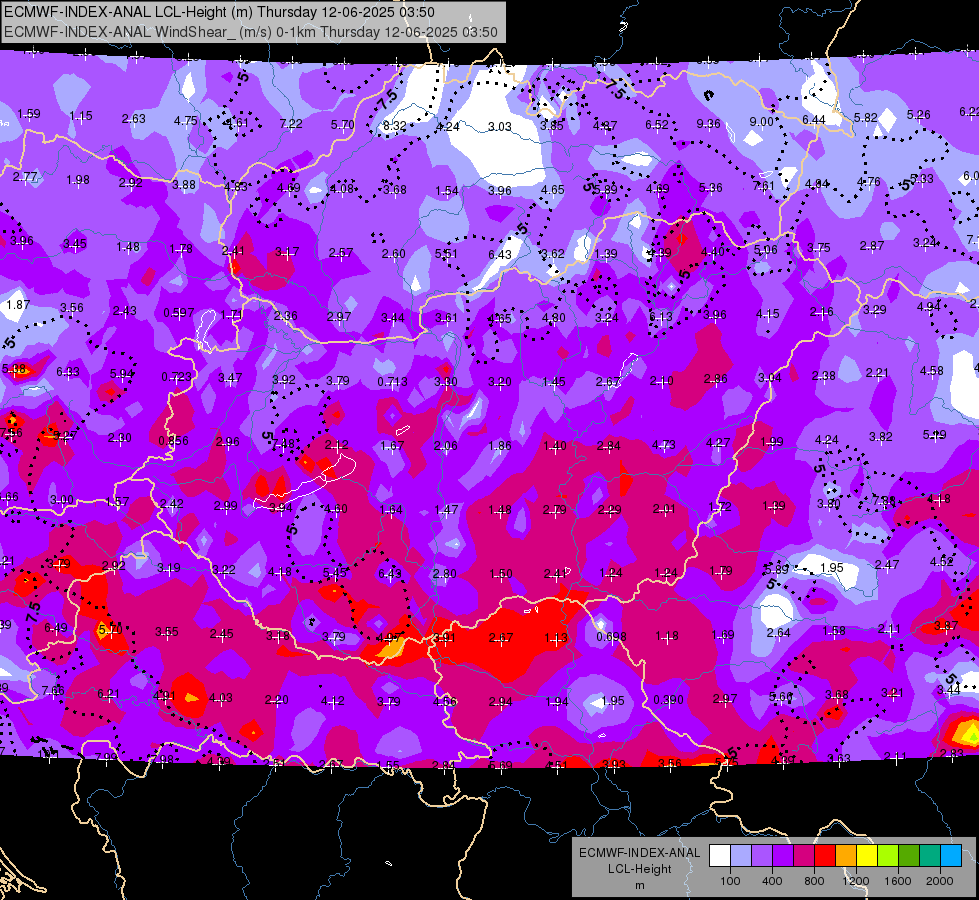This screenshot has height=900, width=979.
Task: Click the grid value 0.390
Action: [x=669, y=700]
